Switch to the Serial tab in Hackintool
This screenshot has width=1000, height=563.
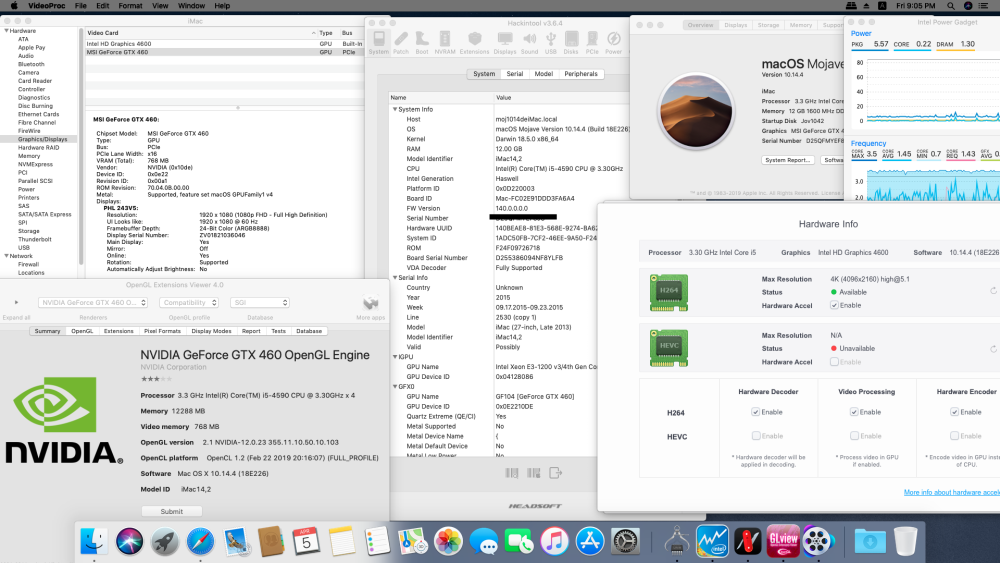[x=515, y=74]
